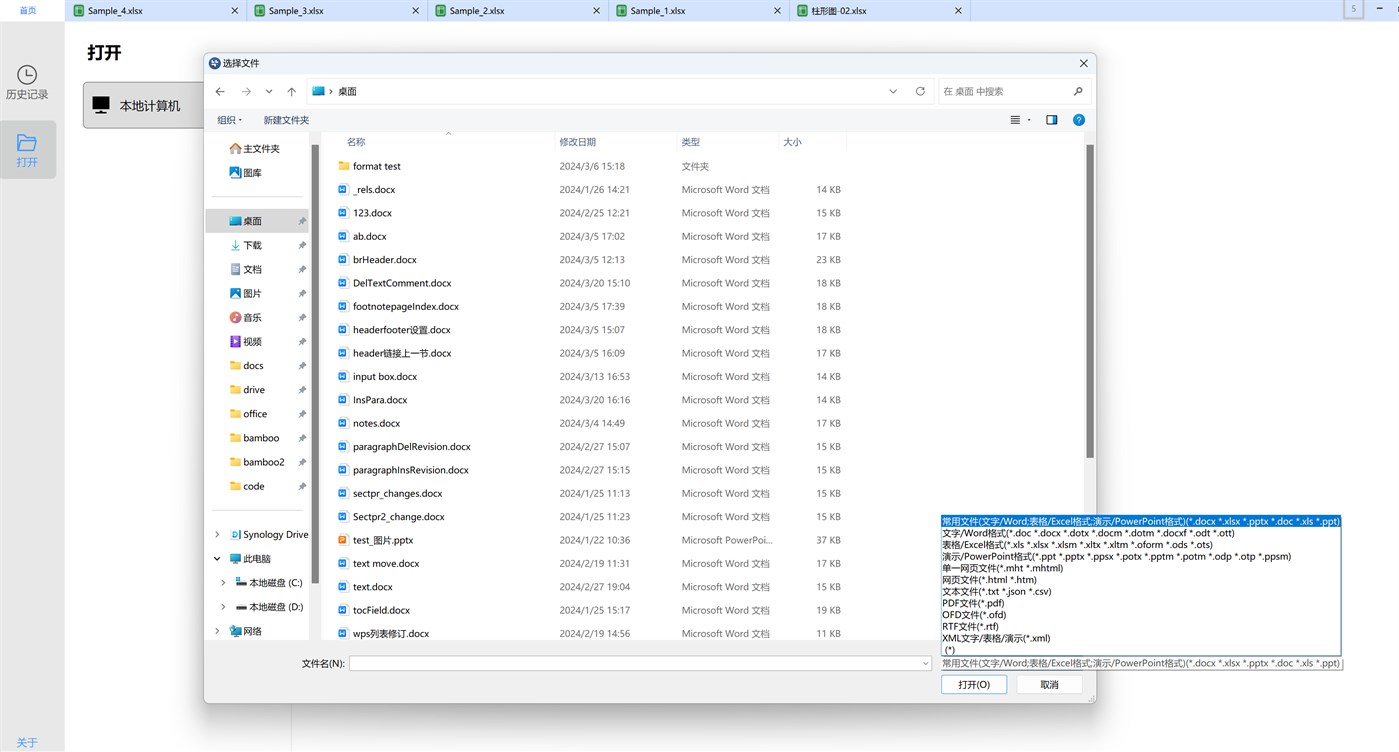
Task: Open the 历史记录 panel in the left sidebar
Action: click(27, 80)
